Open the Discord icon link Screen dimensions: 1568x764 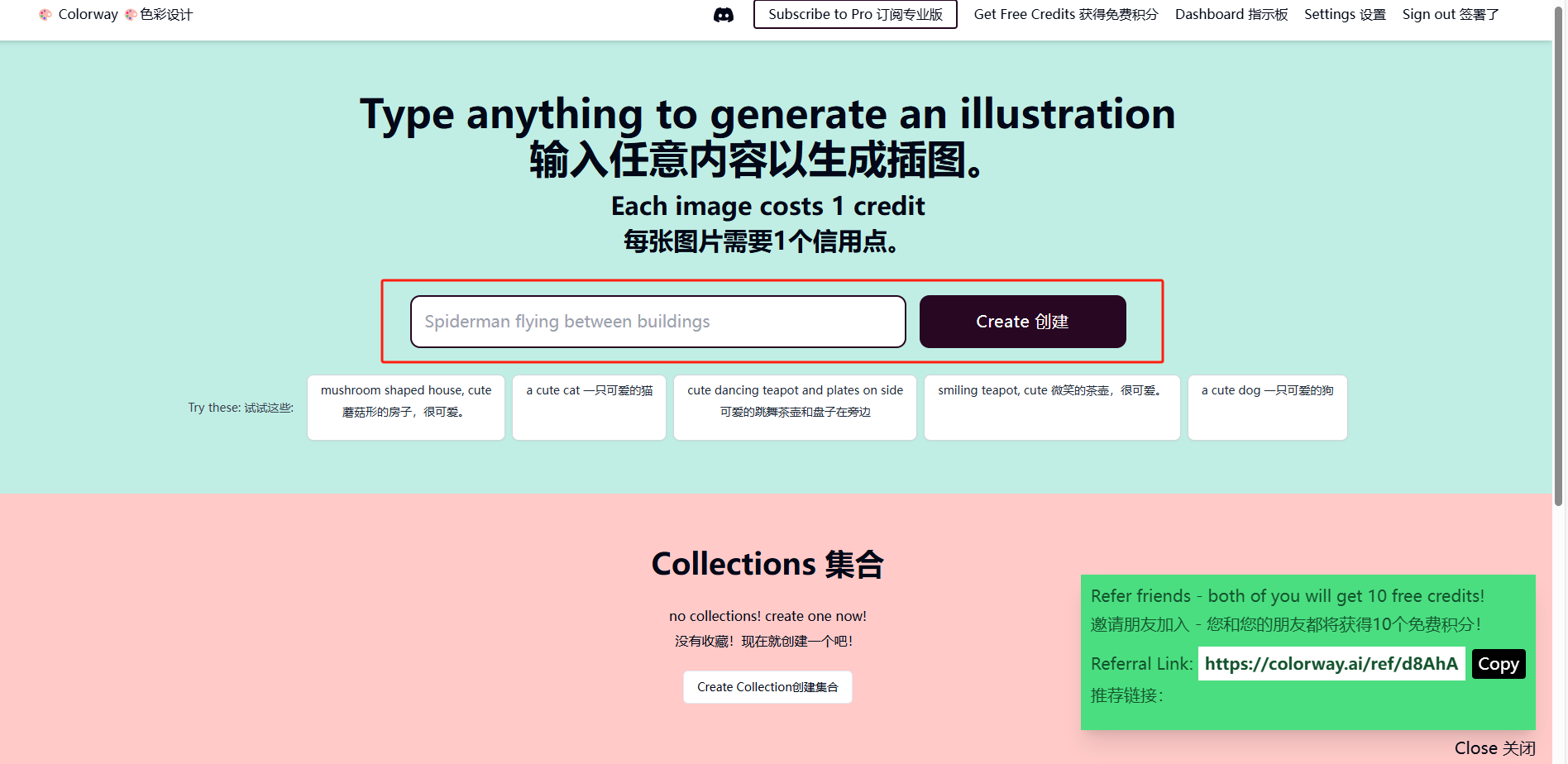724,15
